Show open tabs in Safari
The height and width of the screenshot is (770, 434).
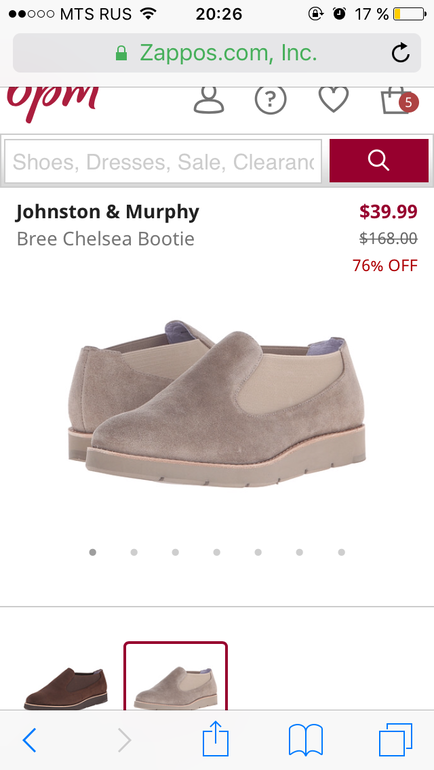click(x=396, y=740)
